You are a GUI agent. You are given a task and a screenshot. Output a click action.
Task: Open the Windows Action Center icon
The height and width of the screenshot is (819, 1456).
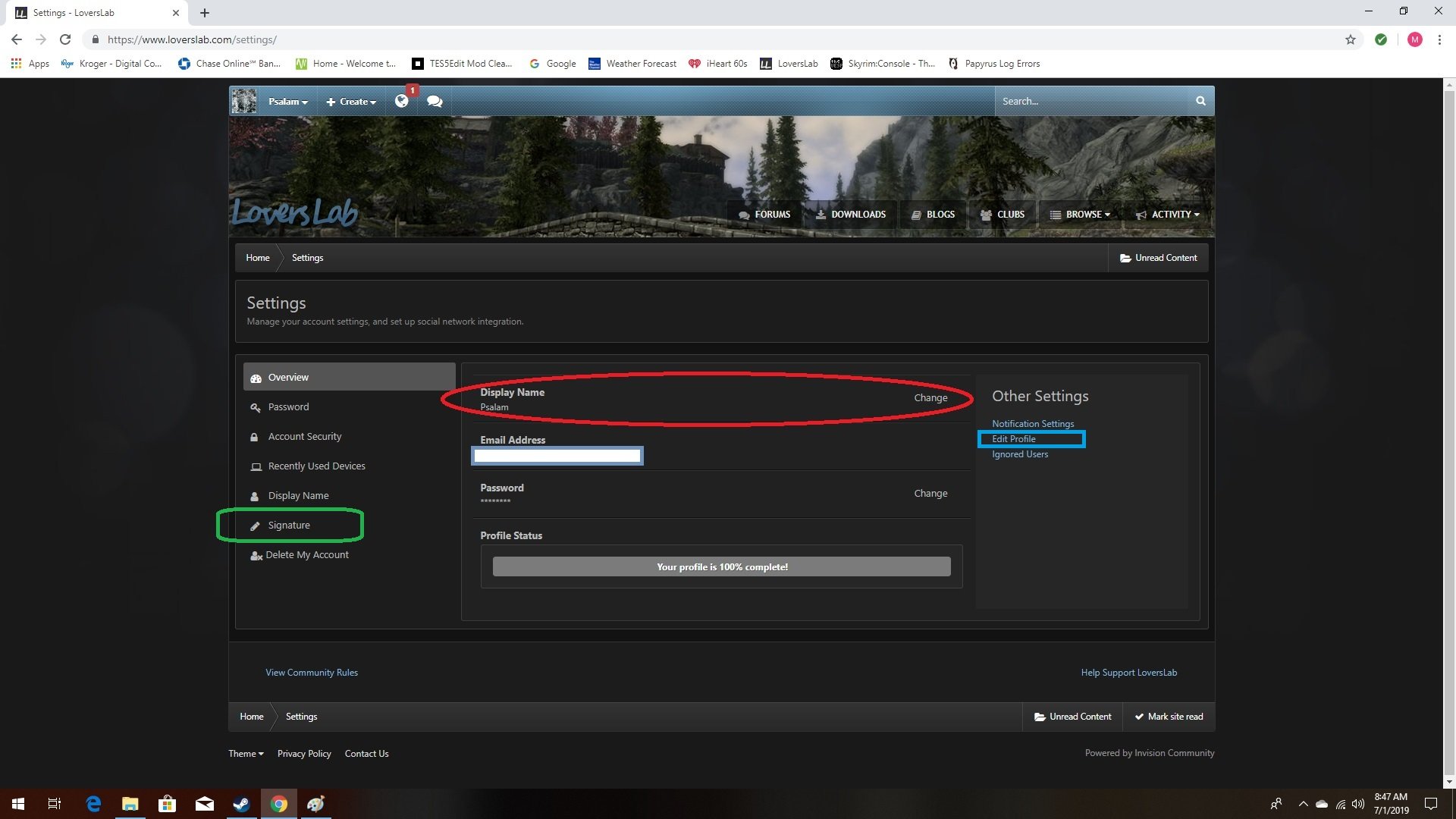coord(1431,804)
